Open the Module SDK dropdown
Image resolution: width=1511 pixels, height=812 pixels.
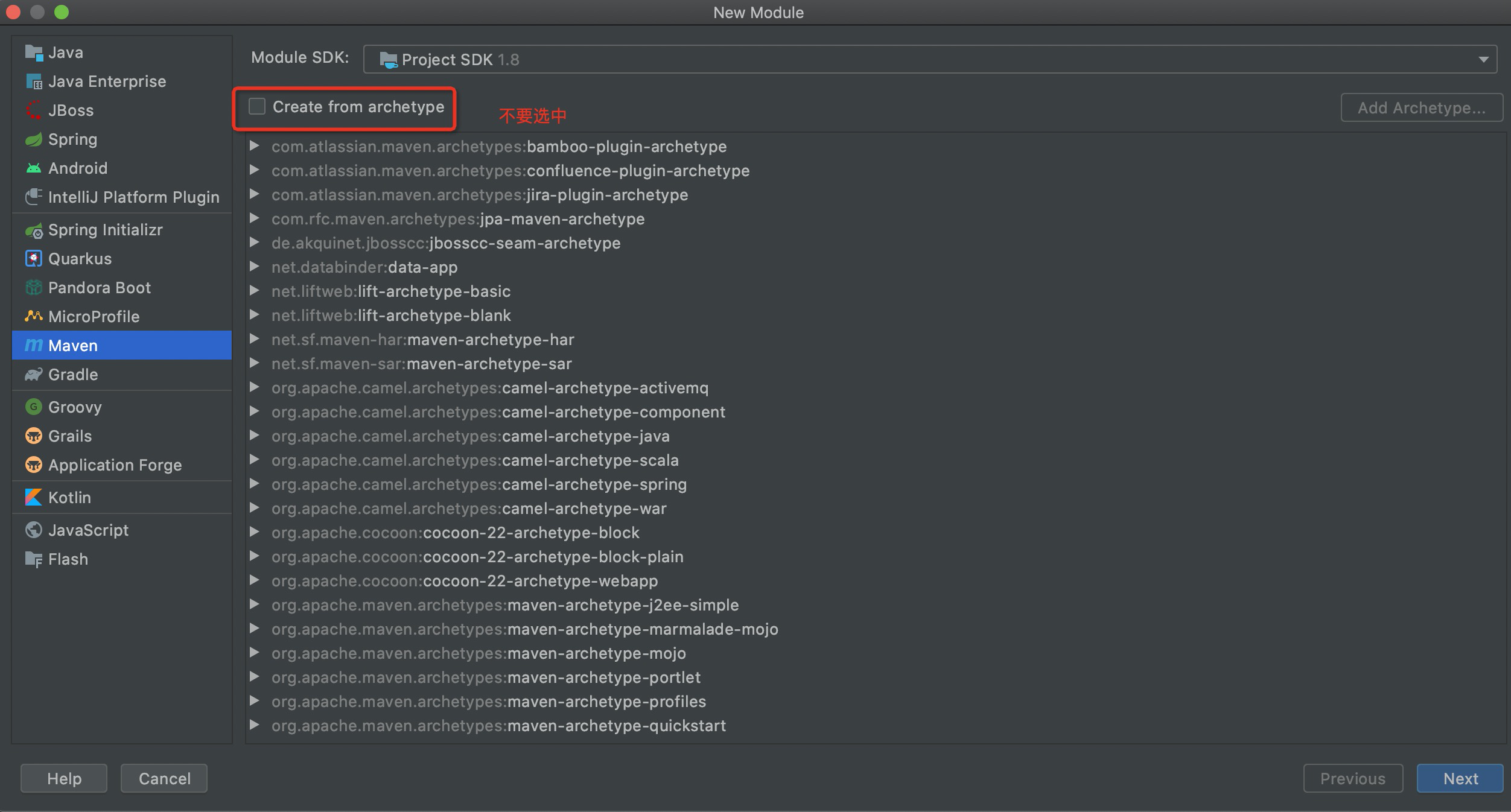pyautogui.click(x=1483, y=60)
